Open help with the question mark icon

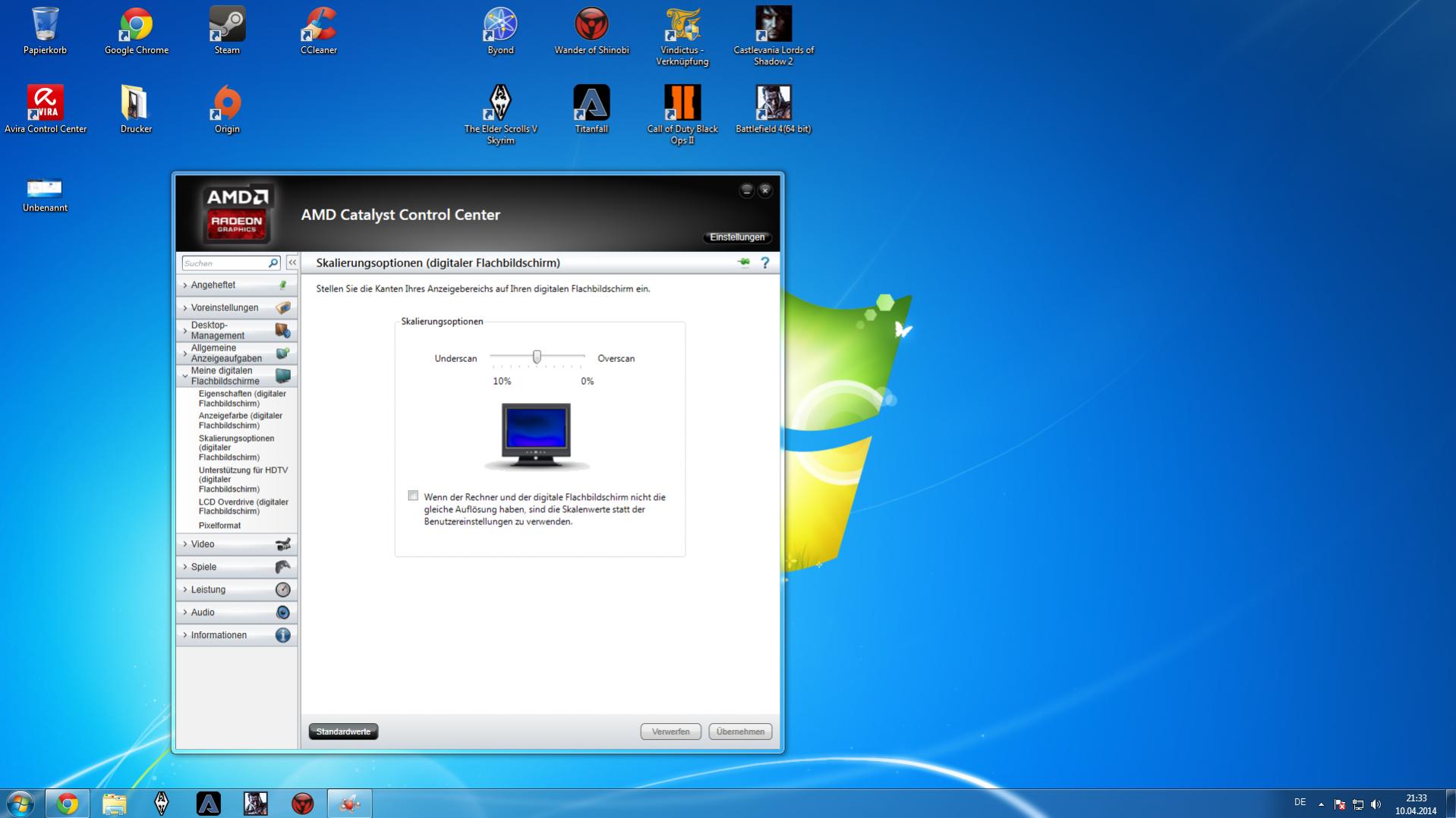pos(765,263)
